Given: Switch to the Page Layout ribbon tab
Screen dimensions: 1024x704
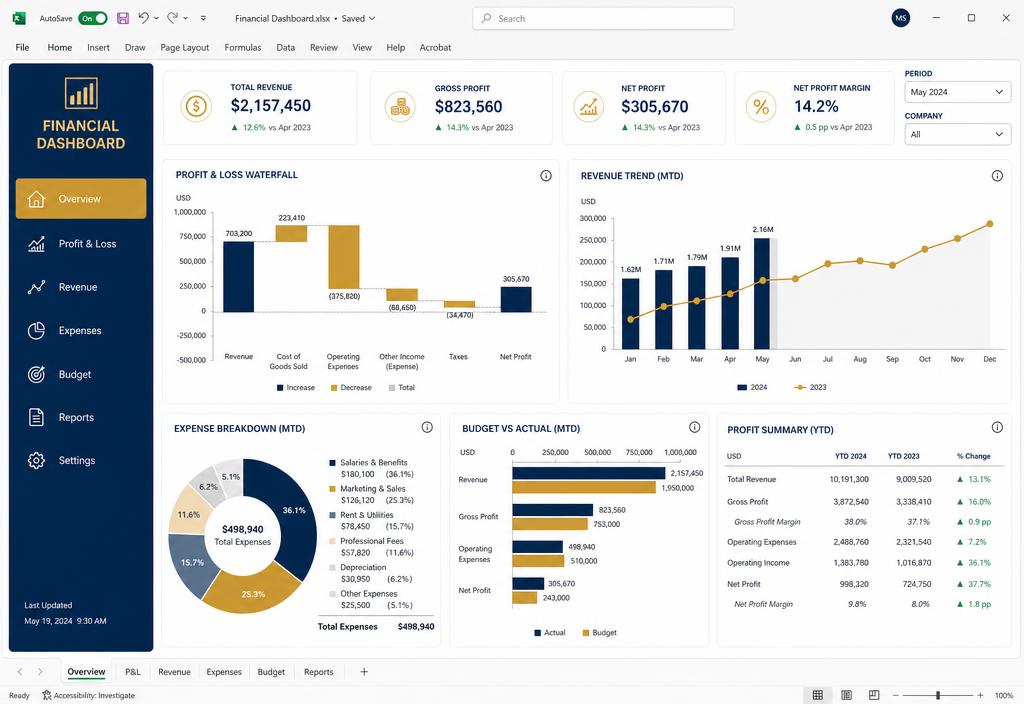Looking at the screenshot, I should (x=185, y=47).
